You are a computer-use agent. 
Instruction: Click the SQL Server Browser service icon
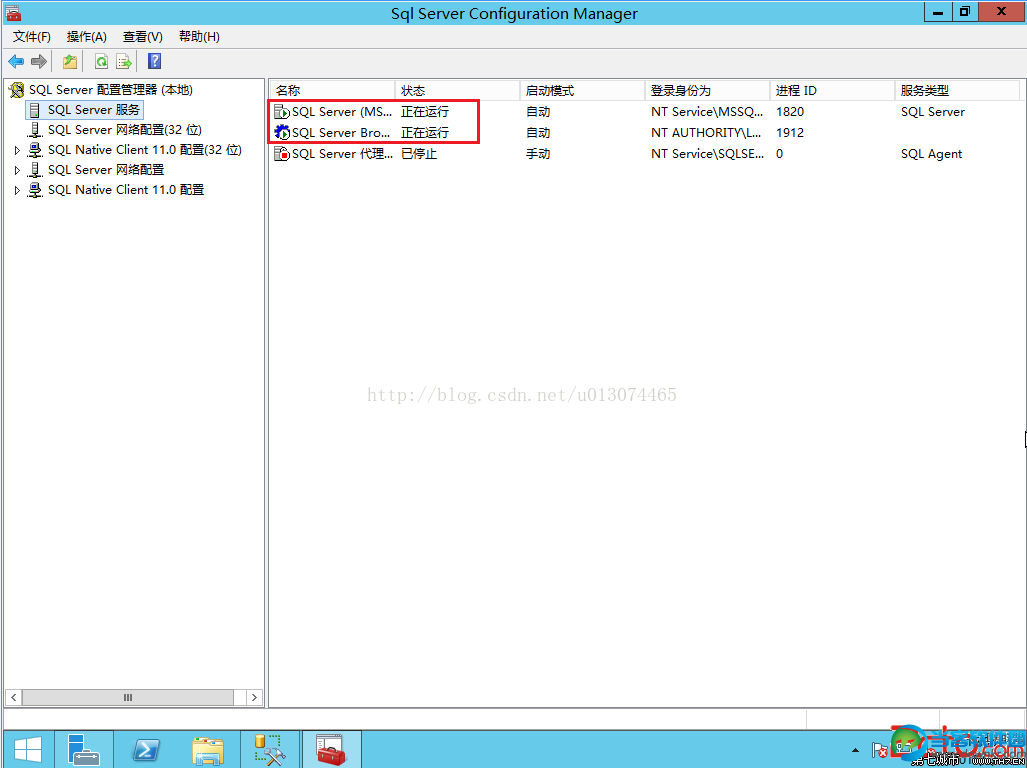pos(282,133)
